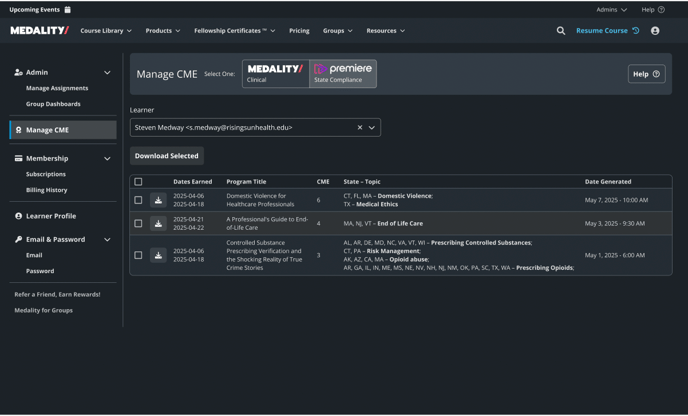Click the Help button in Manage CME header
The image size is (688, 416).
tap(646, 74)
